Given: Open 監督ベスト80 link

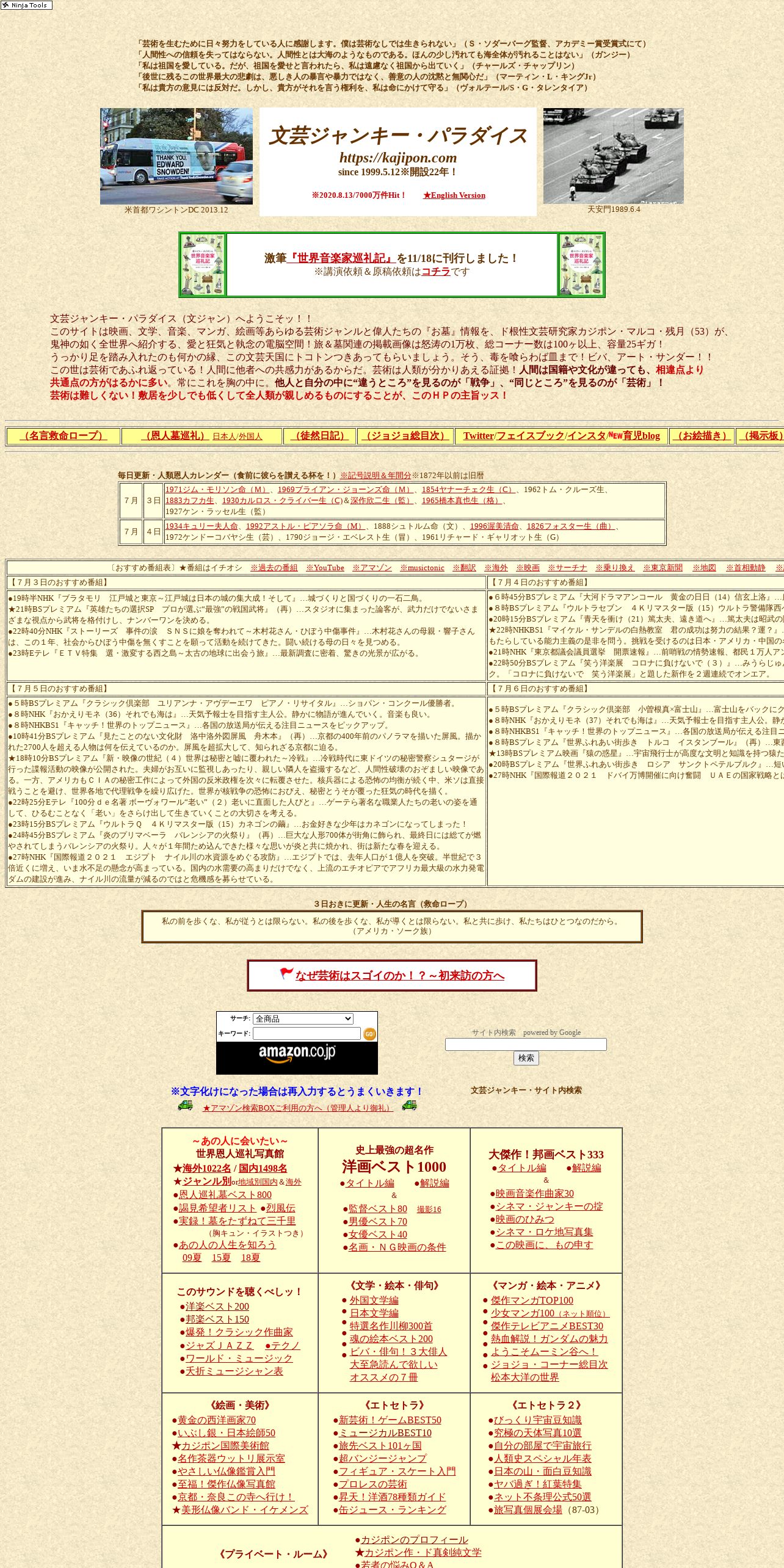Looking at the screenshot, I should click(x=377, y=1208).
